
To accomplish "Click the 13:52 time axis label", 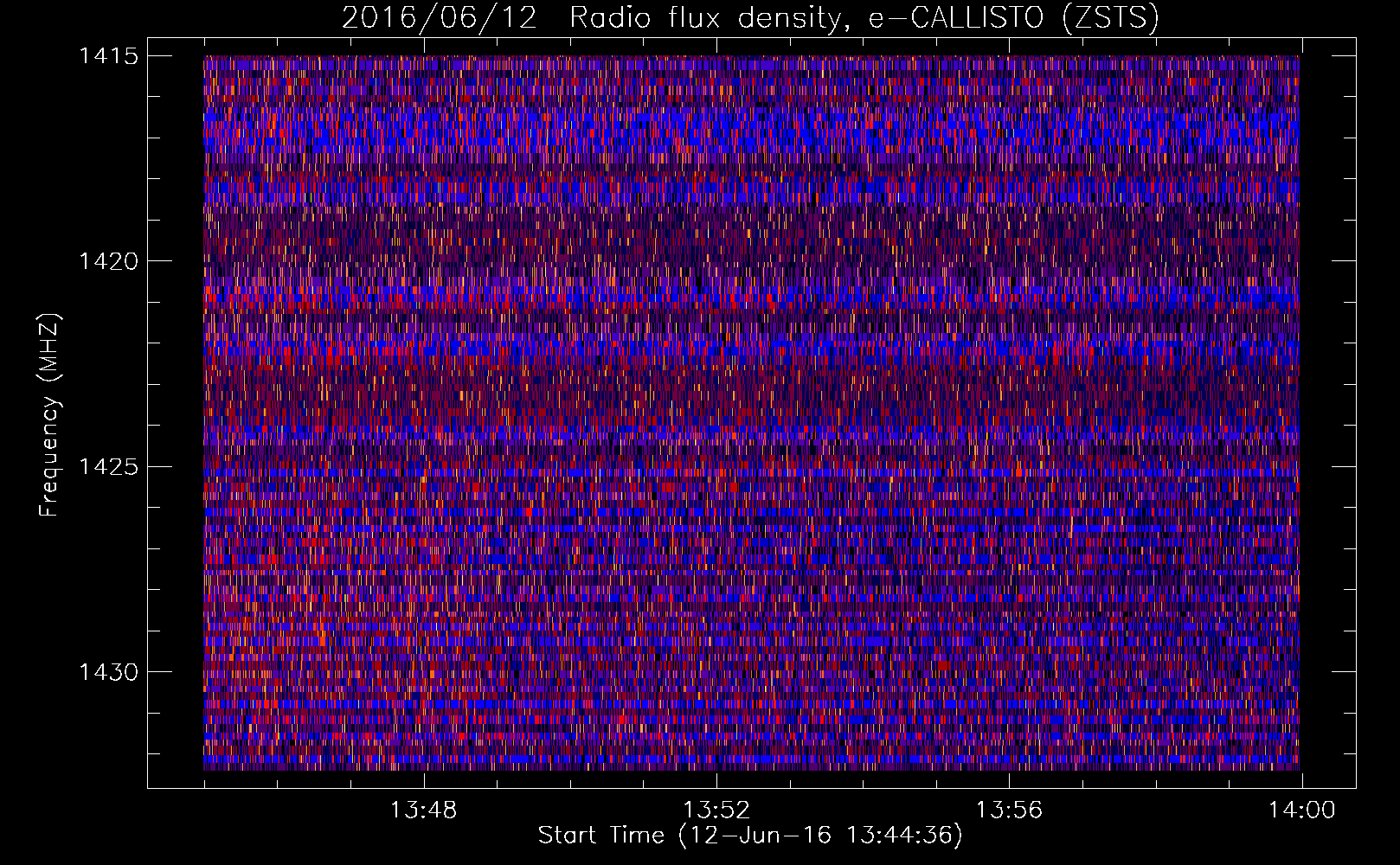I will click(x=716, y=811).
